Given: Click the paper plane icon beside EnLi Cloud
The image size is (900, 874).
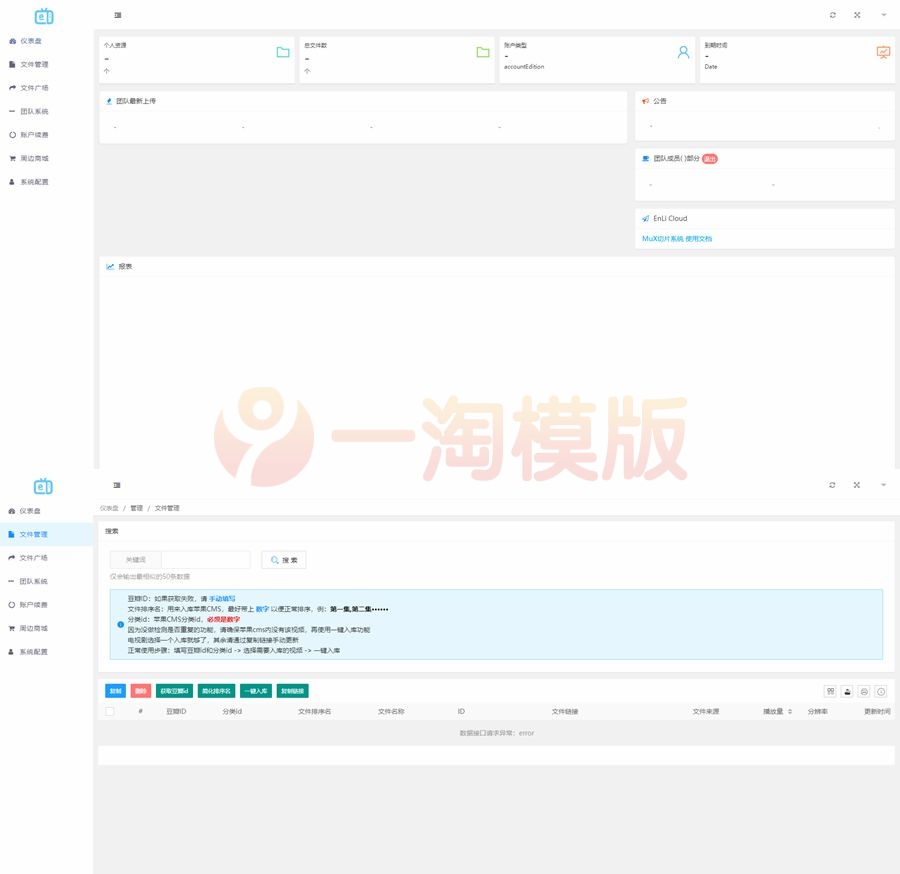Looking at the screenshot, I should coord(646,219).
